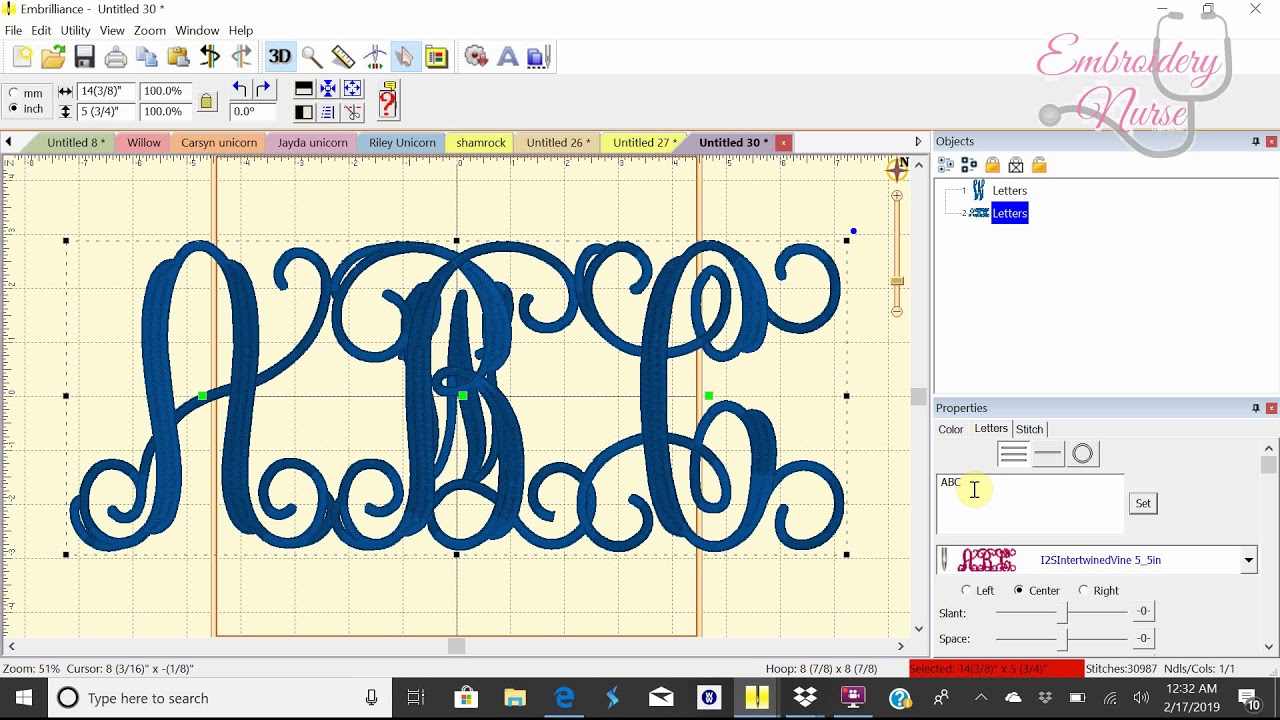Reset Space with its -0- button

[1142, 638]
